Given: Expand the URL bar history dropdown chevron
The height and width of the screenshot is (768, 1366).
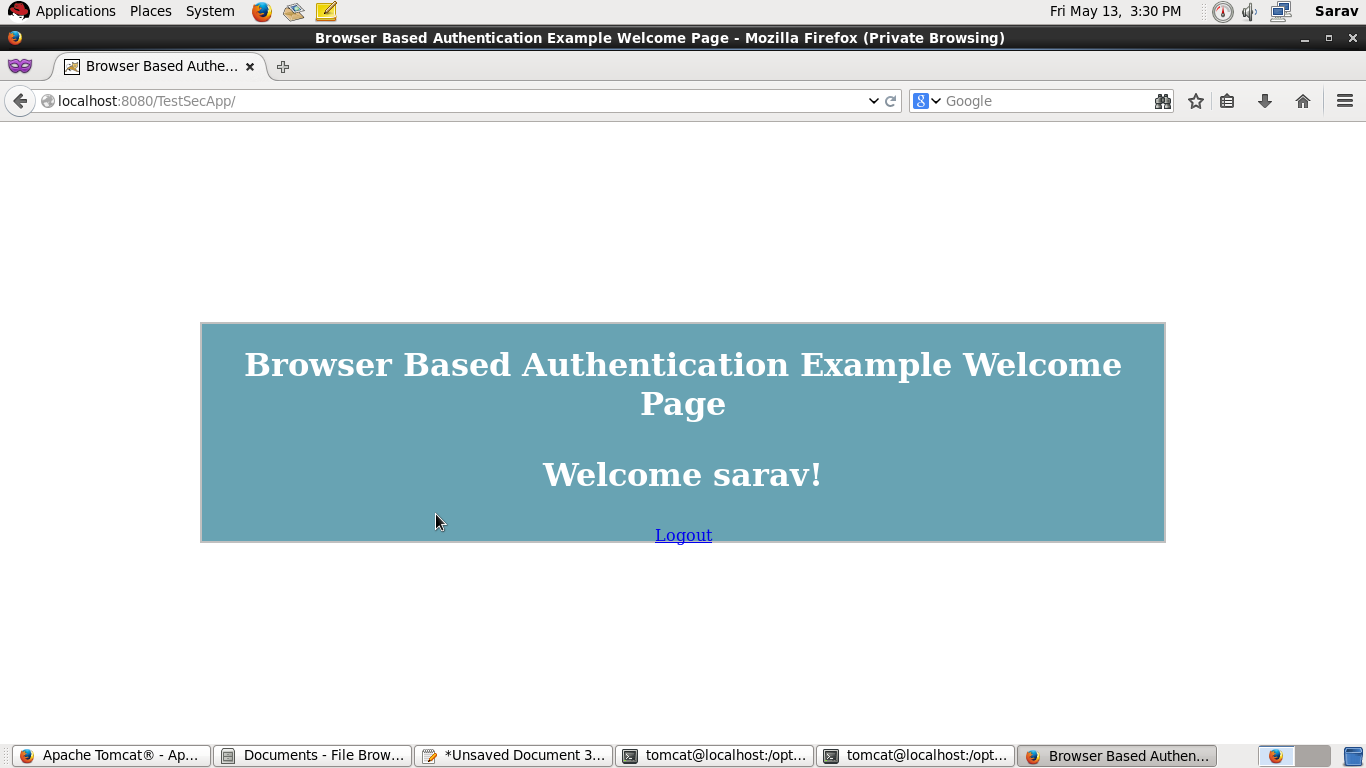Looking at the screenshot, I should click(874, 100).
